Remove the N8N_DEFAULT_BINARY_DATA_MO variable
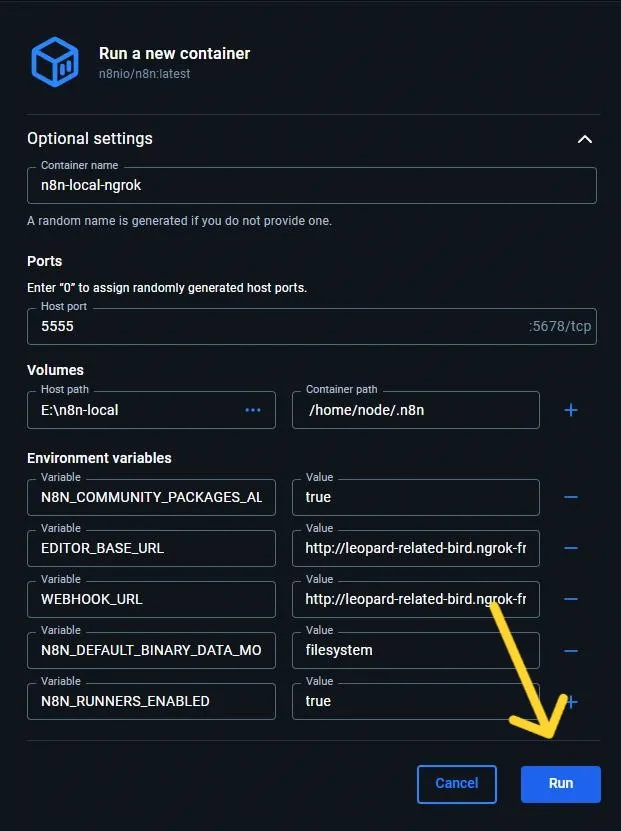621x831 pixels. (x=571, y=650)
